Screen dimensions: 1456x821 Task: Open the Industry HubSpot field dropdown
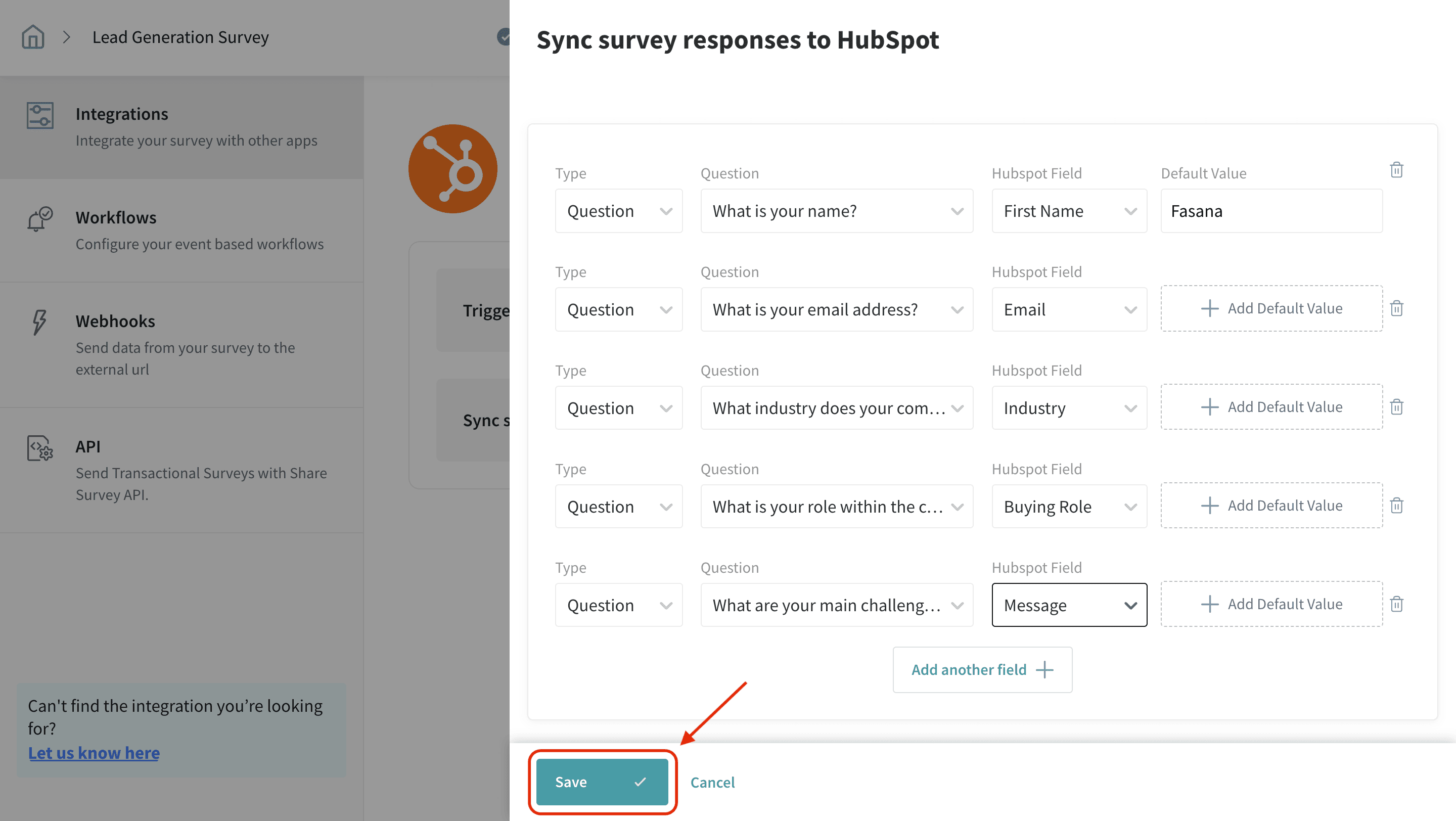1069,408
